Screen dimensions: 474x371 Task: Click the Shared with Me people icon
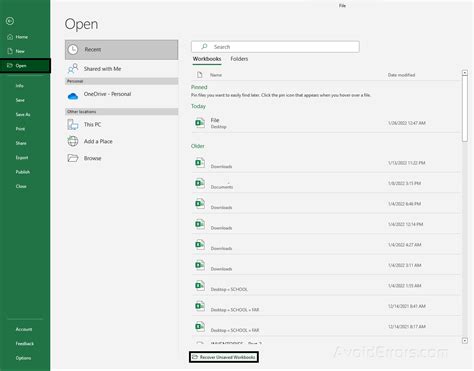[x=73, y=69]
